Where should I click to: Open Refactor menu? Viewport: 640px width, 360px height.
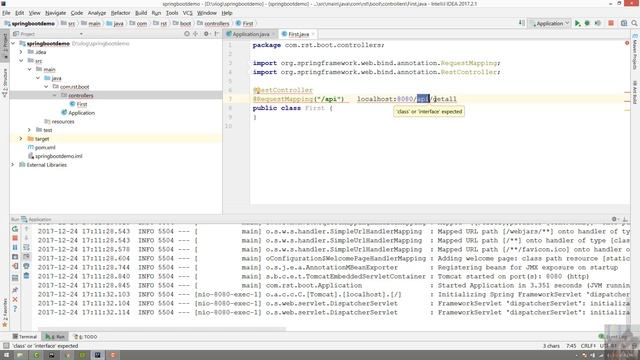coord(120,13)
